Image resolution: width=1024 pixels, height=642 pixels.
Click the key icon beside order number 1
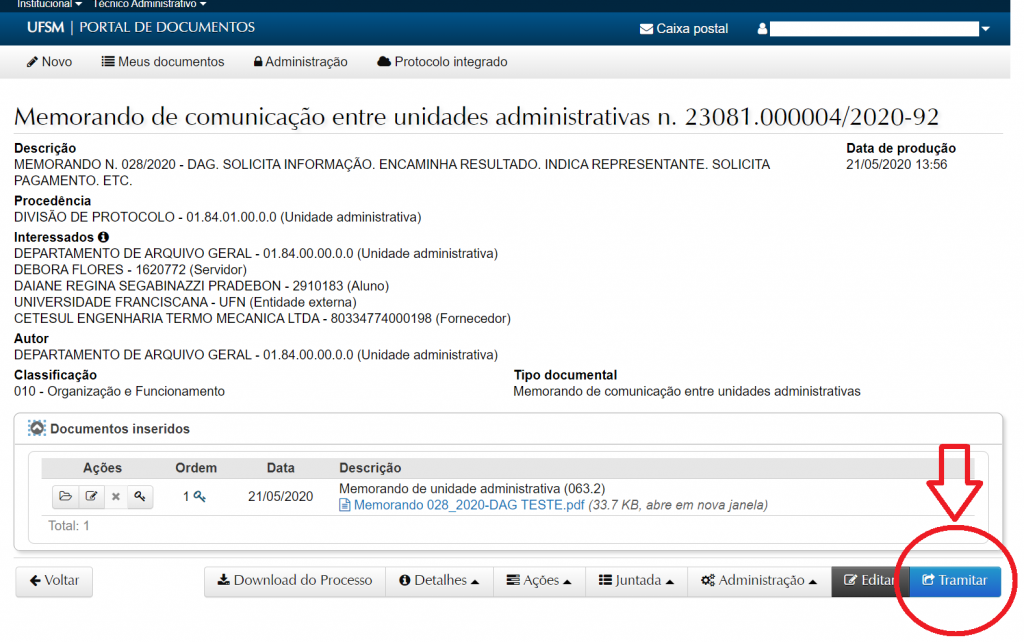tap(200, 496)
